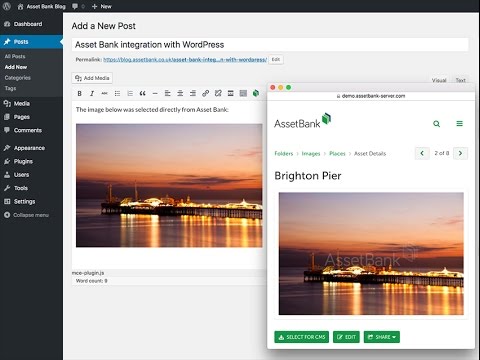
Task: Open All Posts submenu item
Action: pos(15,56)
